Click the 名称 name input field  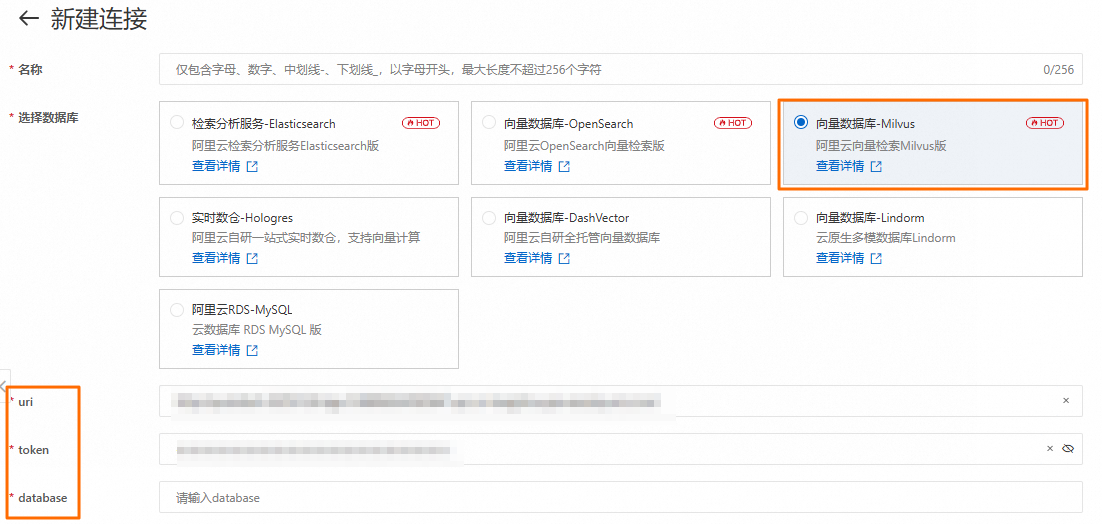click(x=621, y=70)
